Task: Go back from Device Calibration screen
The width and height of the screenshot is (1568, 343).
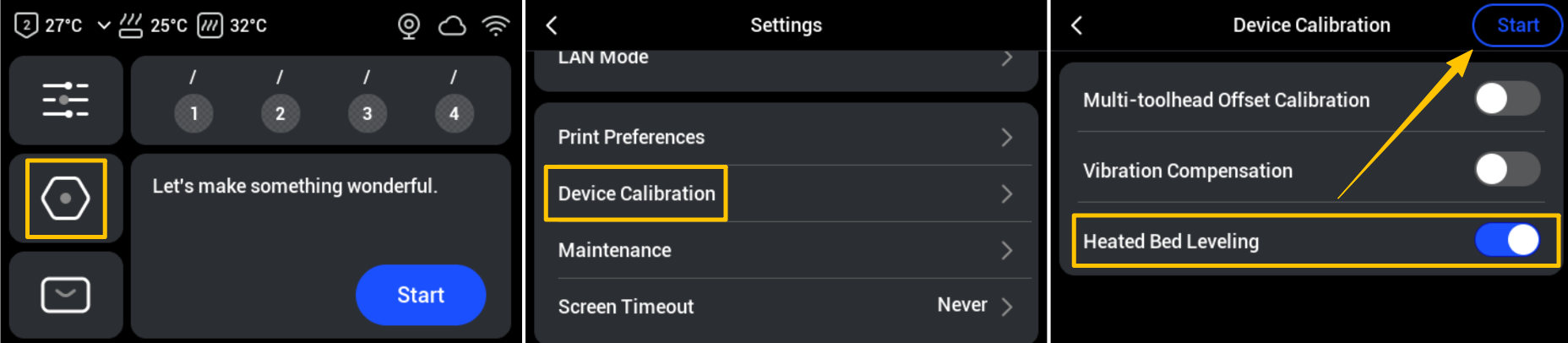Action: pyautogui.click(x=1076, y=25)
